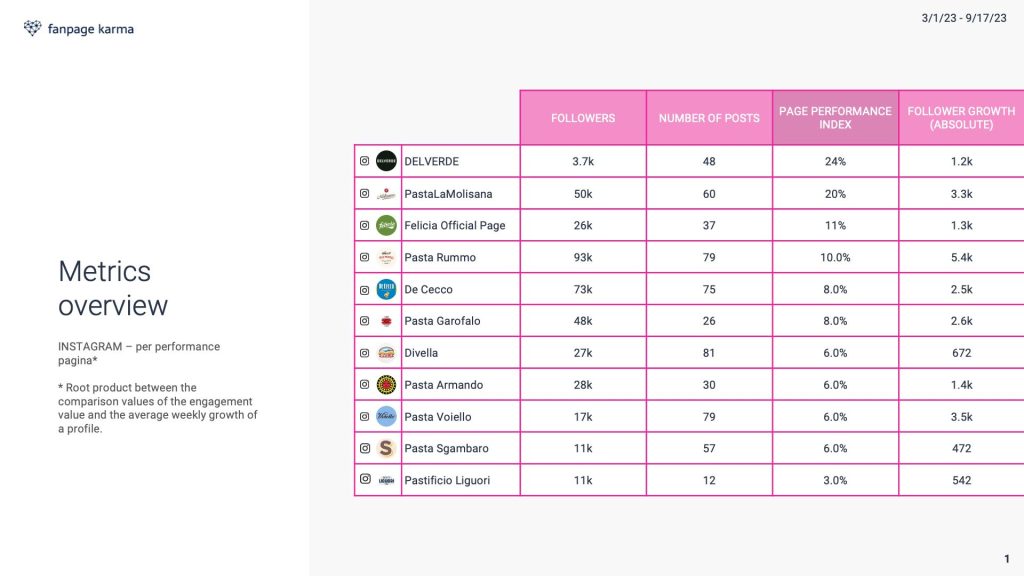Click the Felicia Official Page green avatar

coord(386,225)
